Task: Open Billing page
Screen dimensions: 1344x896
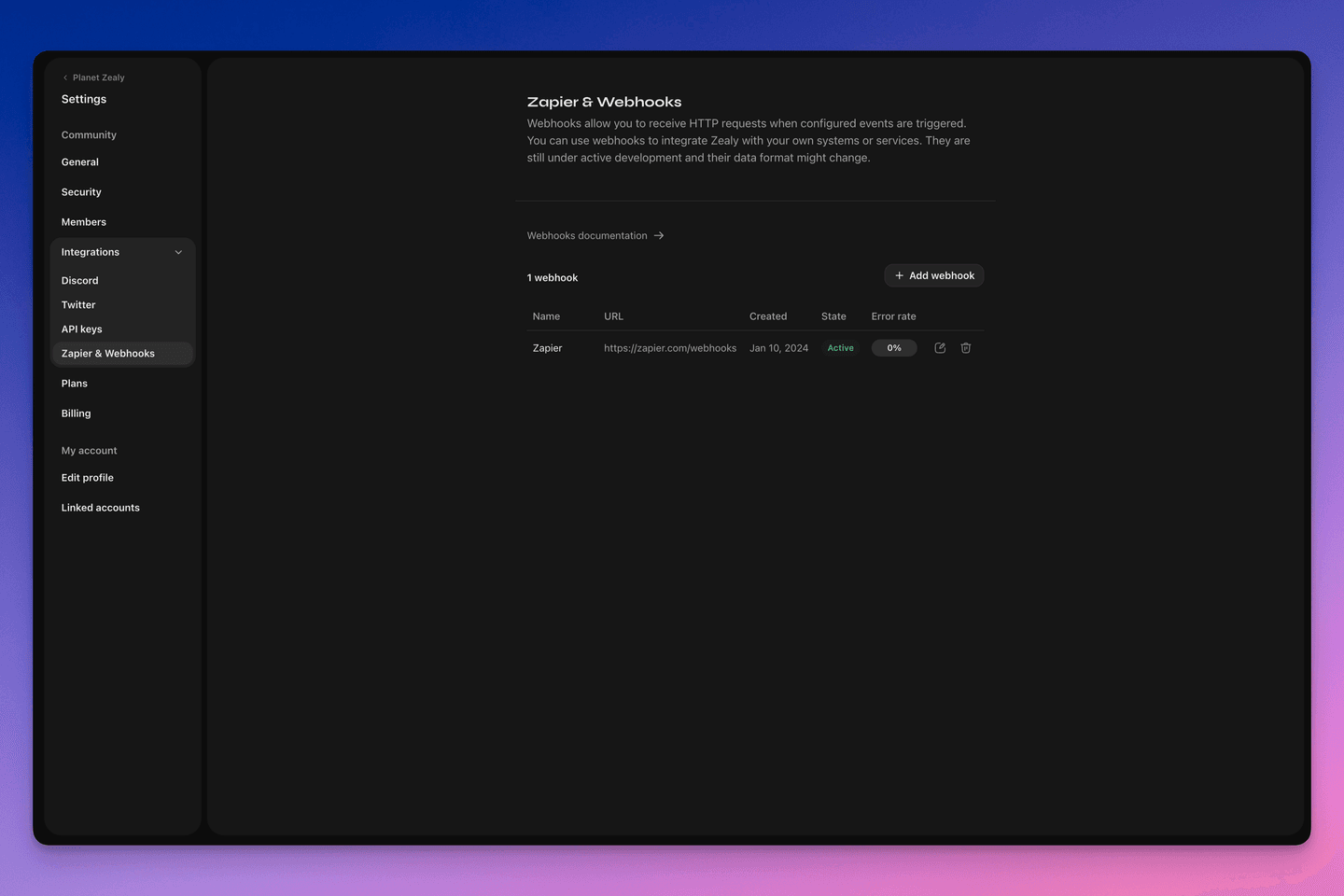Action: pyautogui.click(x=77, y=413)
